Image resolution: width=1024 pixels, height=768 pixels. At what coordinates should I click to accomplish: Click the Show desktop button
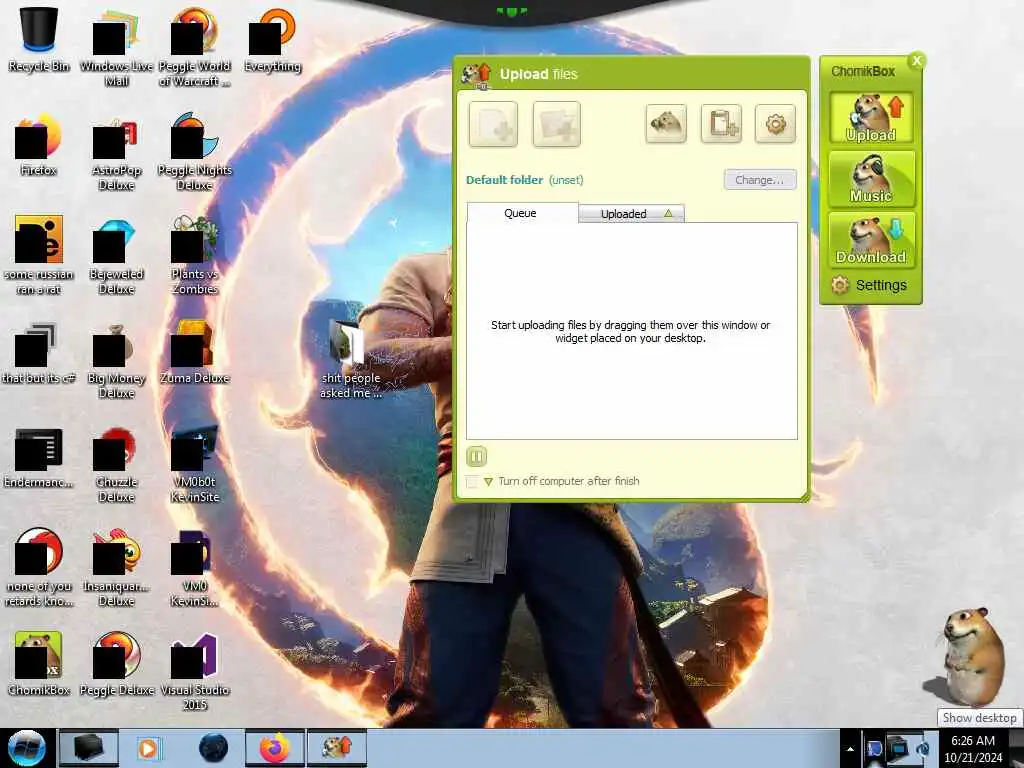(x=1019, y=748)
